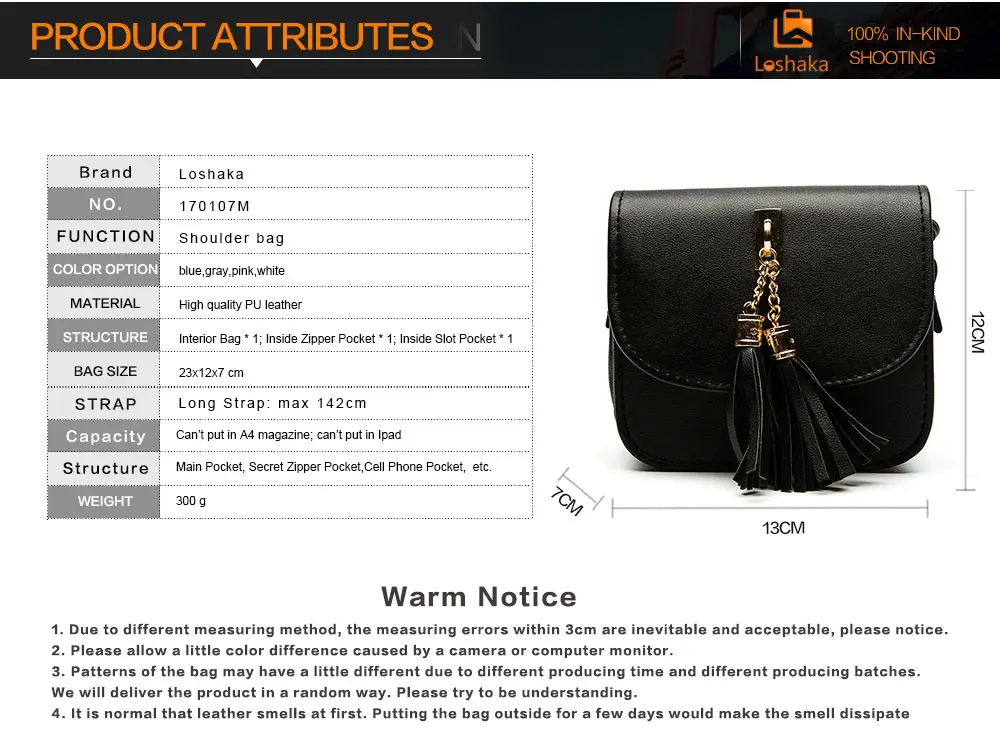
Task: Click the Warm Notice heading
Action: click(479, 597)
